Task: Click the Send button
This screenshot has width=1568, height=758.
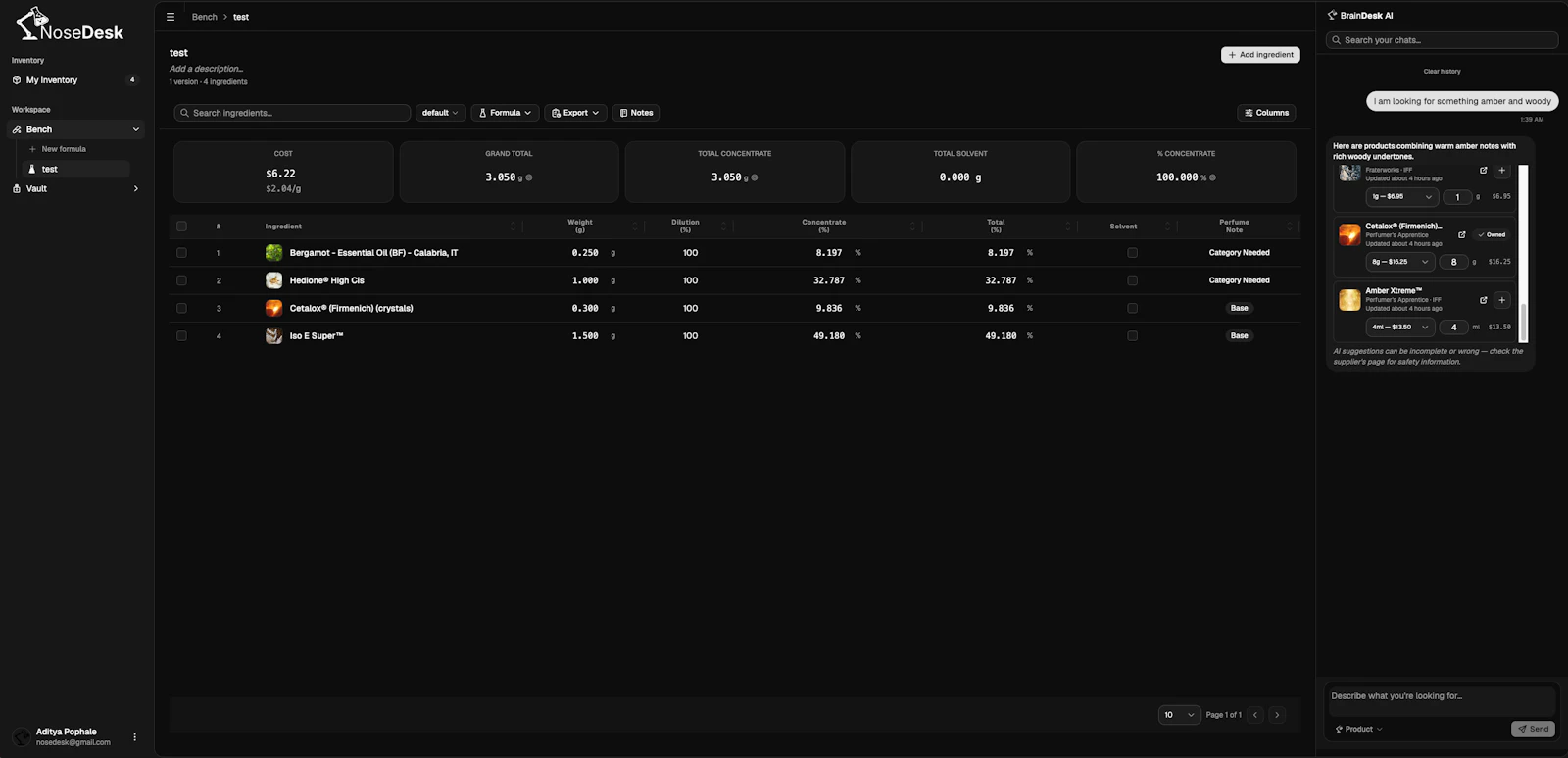Action: 1533,730
